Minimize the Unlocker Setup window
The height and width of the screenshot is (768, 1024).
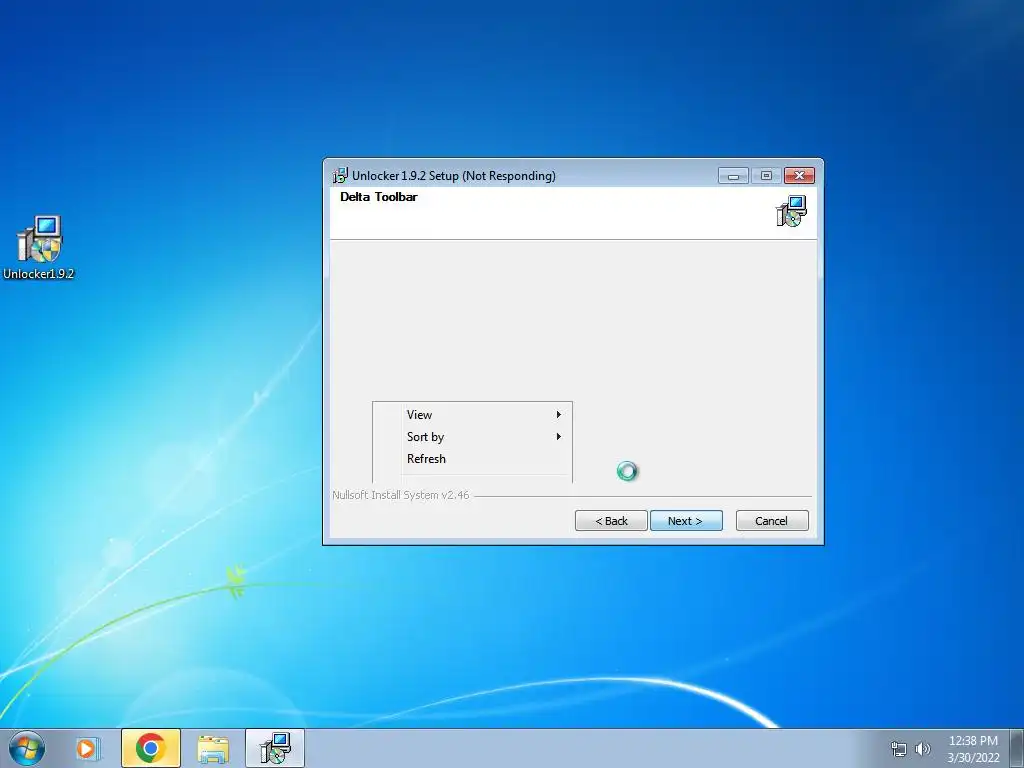pos(733,176)
